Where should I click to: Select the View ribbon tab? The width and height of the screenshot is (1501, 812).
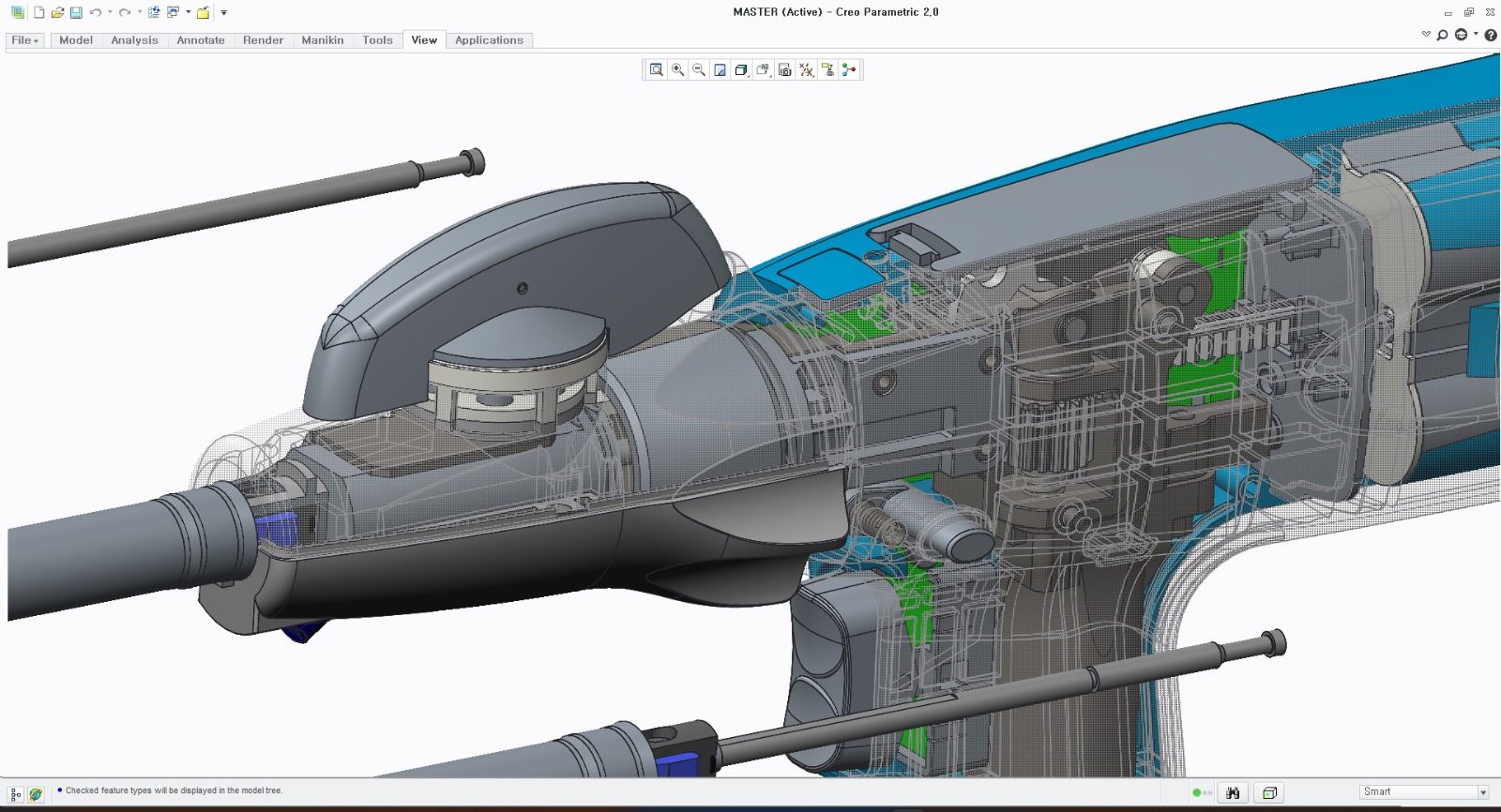pyautogui.click(x=424, y=40)
